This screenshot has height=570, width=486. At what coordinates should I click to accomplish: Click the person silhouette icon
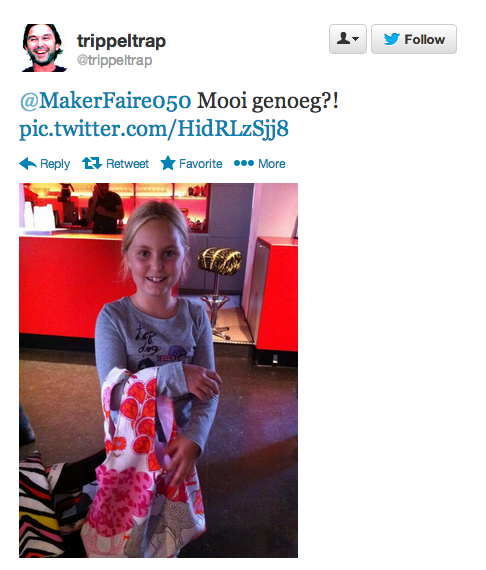[343, 38]
